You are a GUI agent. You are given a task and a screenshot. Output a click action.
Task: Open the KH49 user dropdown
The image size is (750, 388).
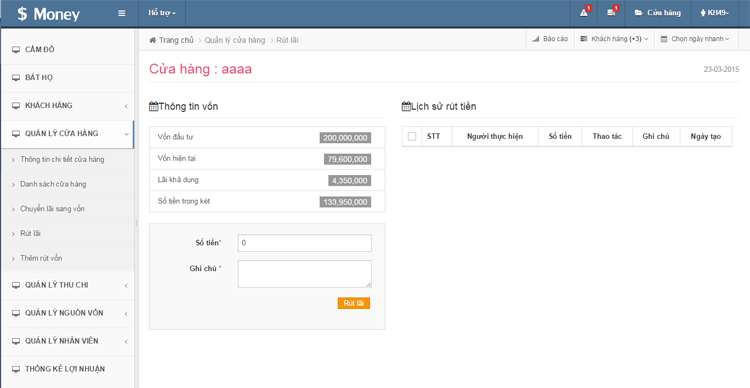(x=715, y=13)
